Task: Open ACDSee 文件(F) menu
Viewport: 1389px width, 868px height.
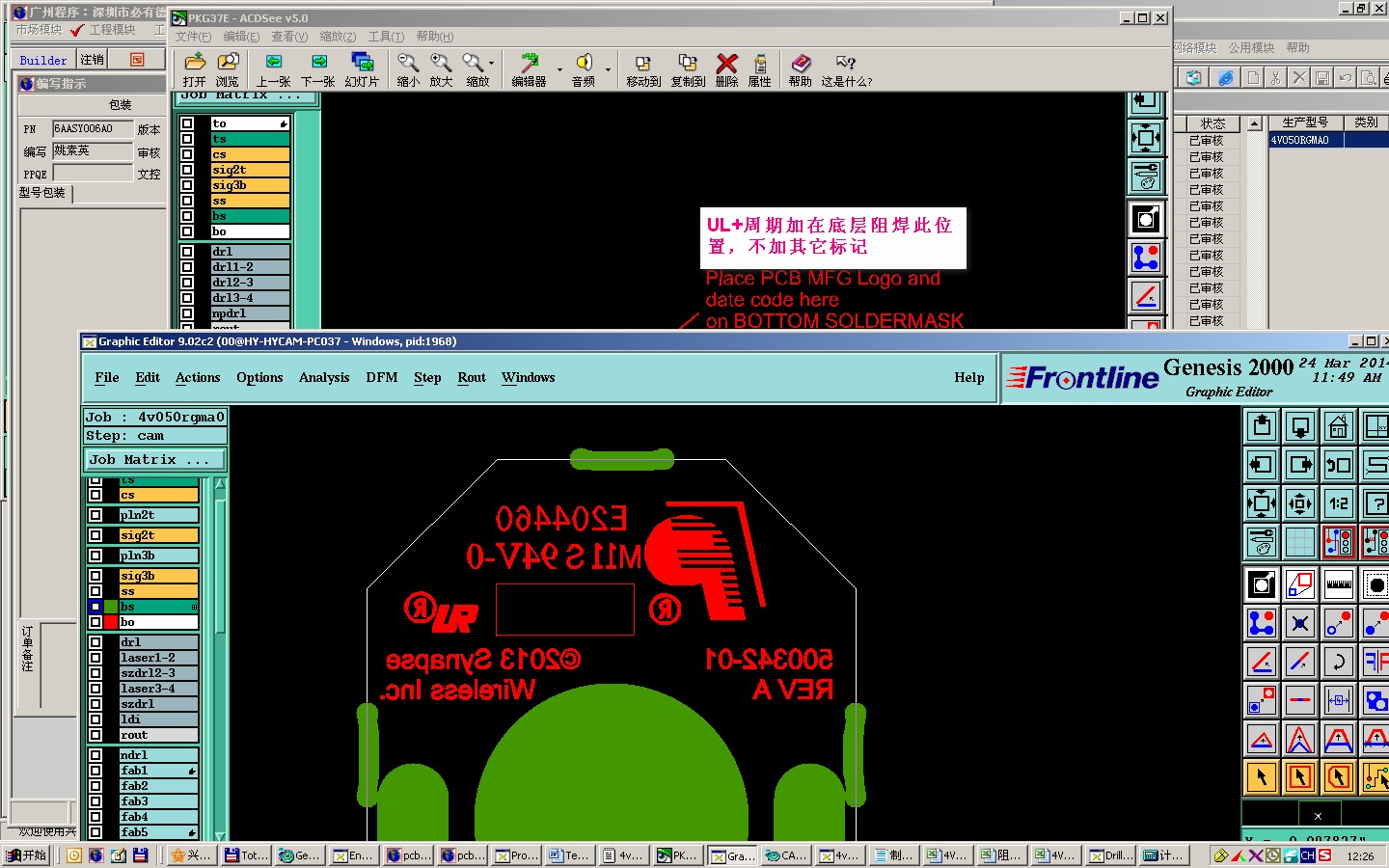Action: (192, 37)
